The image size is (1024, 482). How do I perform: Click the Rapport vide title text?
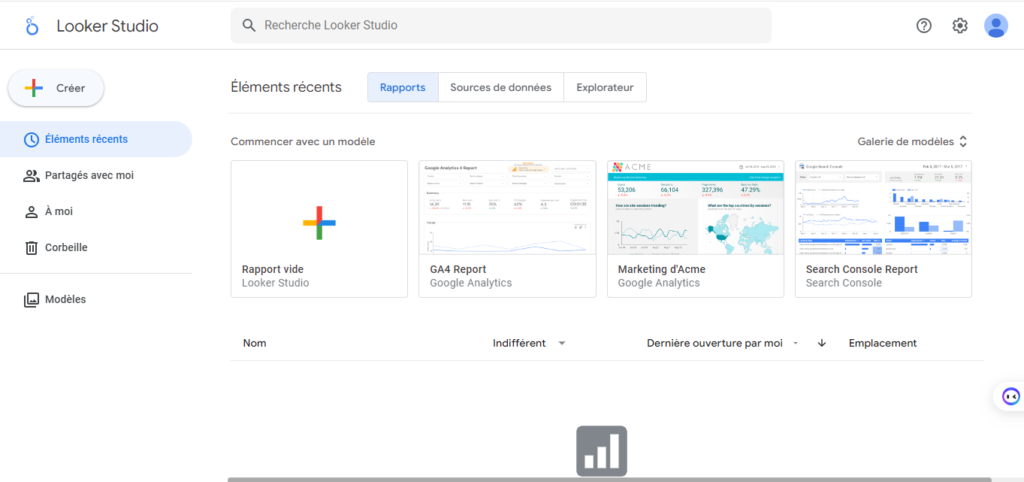273,269
